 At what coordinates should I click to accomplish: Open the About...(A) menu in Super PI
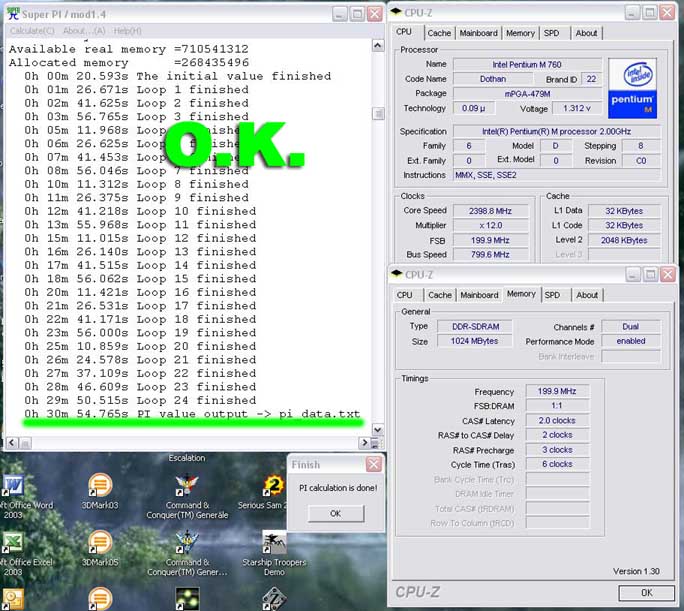point(84,31)
